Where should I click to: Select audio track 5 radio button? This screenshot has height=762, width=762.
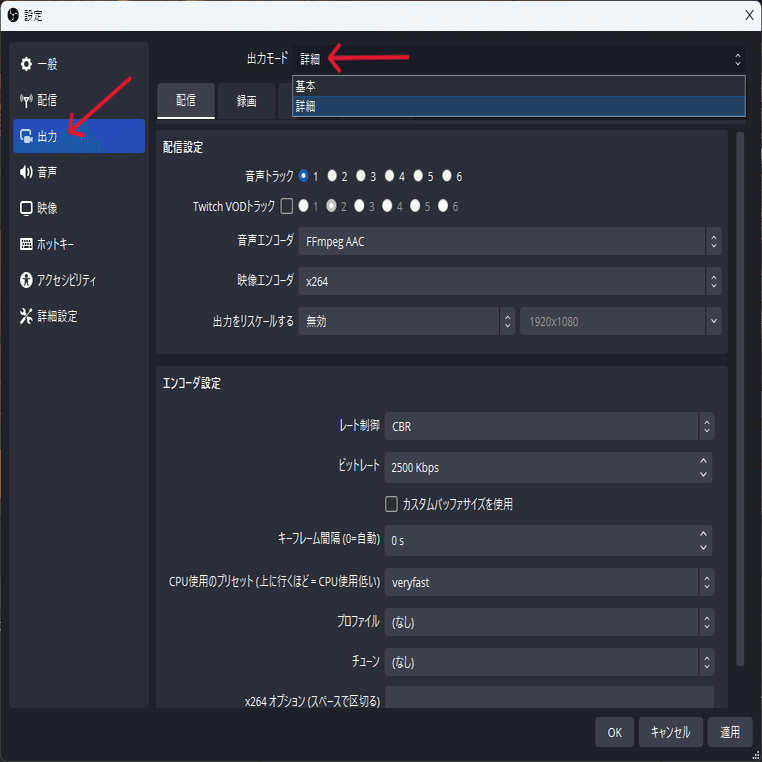coord(418,175)
